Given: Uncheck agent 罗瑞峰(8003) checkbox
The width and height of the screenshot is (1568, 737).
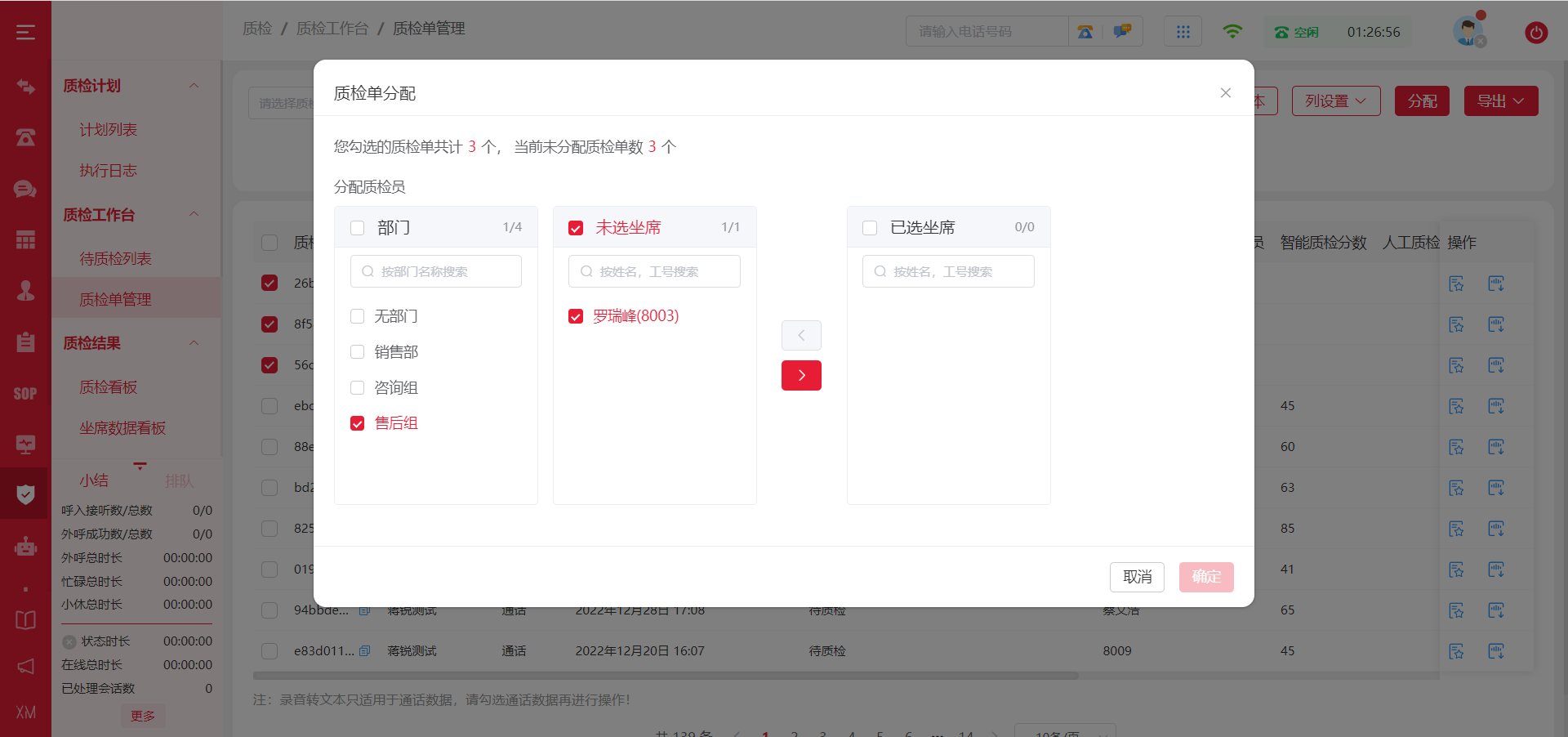Looking at the screenshot, I should [576, 316].
